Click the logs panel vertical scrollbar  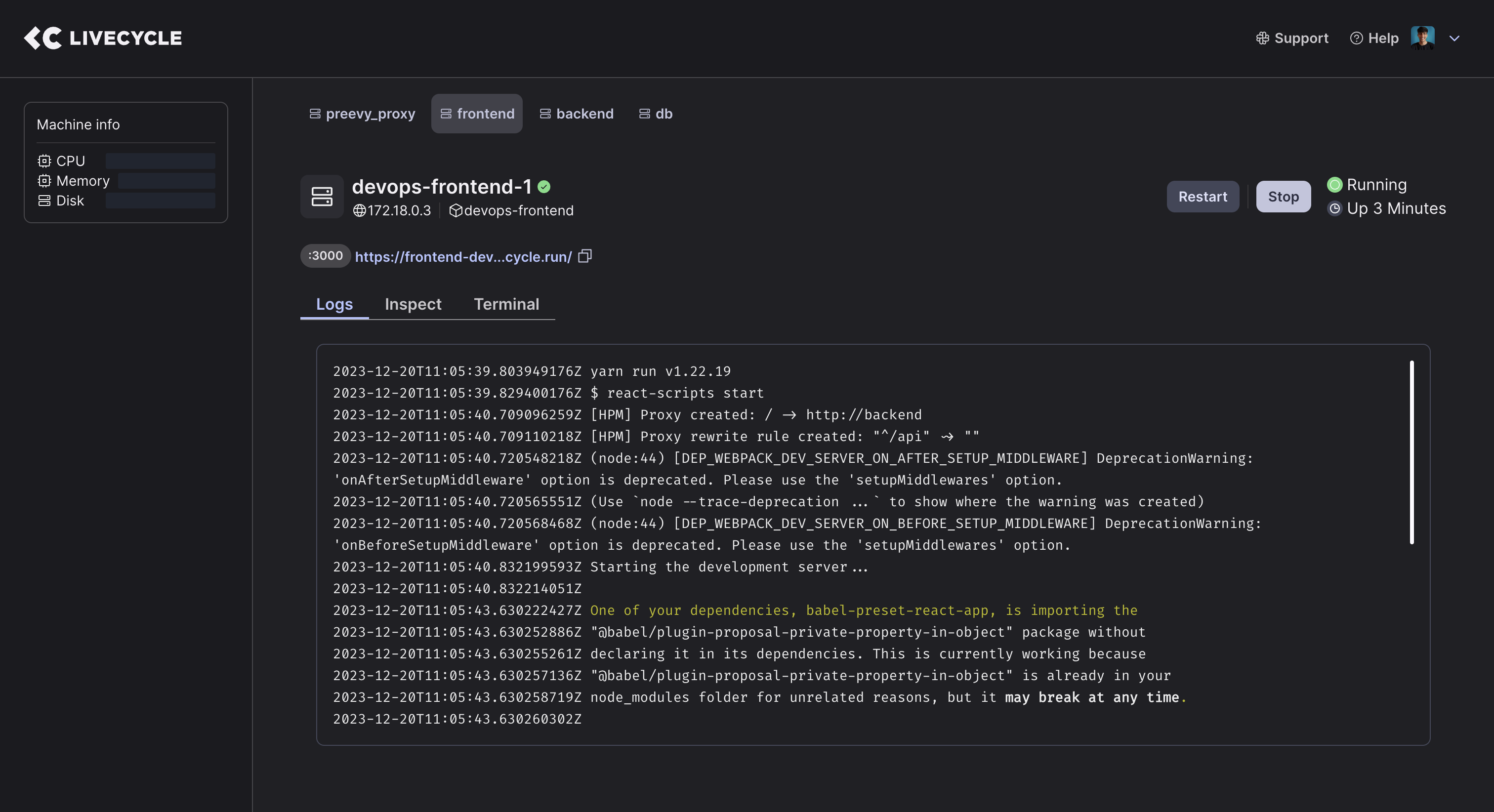click(1411, 452)
